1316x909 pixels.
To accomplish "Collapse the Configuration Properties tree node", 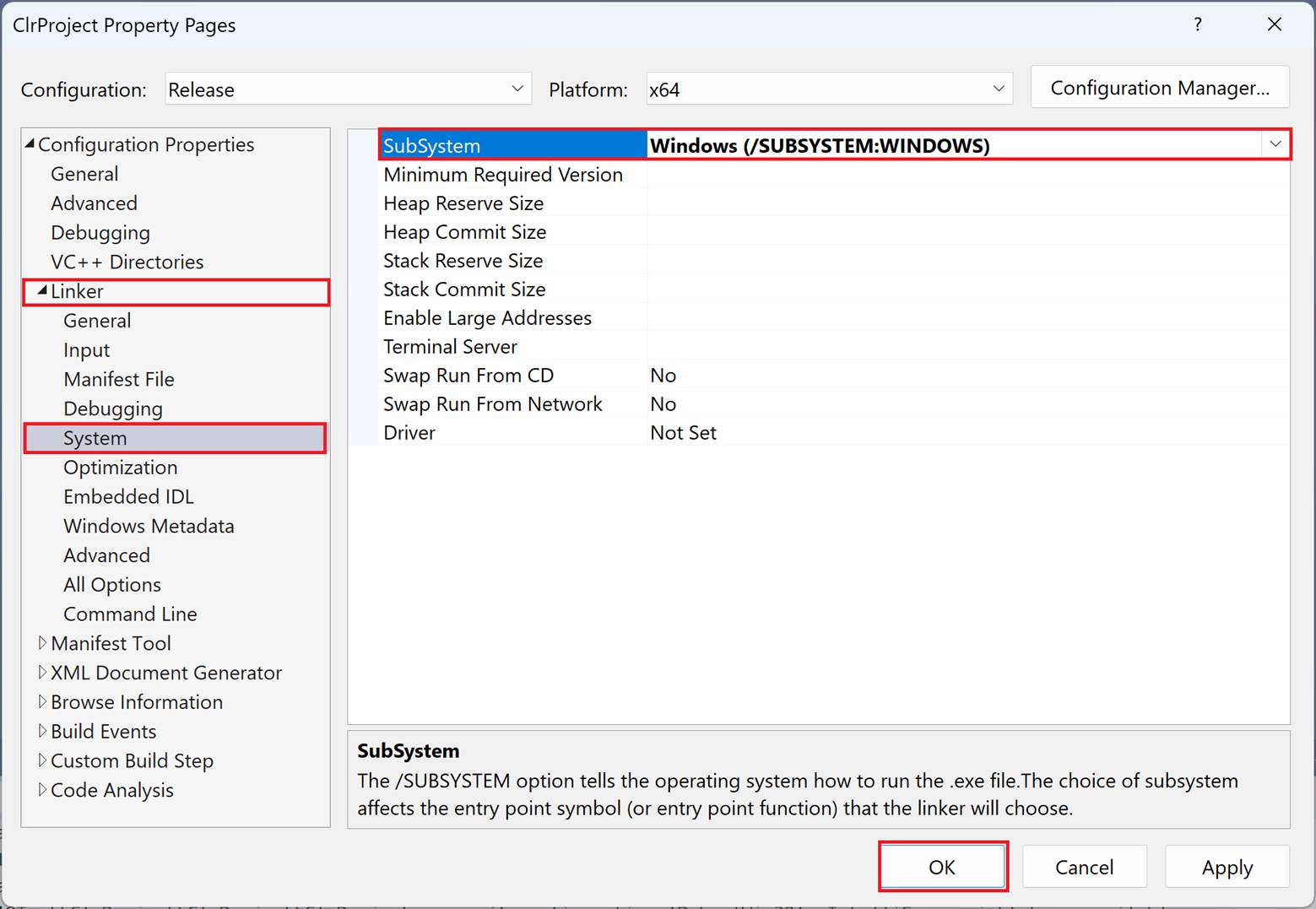I will click(x=30, y=144).
